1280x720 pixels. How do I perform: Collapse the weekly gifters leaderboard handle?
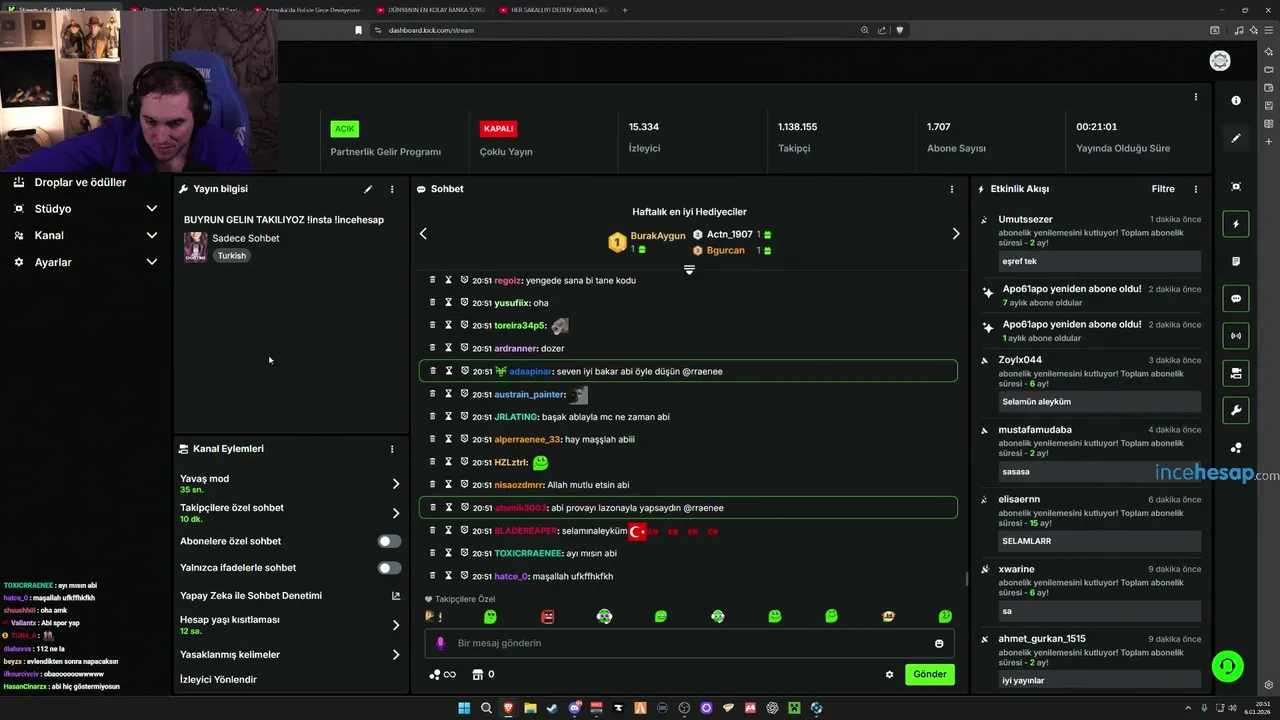pyautogui.click(x=689, y=270)
